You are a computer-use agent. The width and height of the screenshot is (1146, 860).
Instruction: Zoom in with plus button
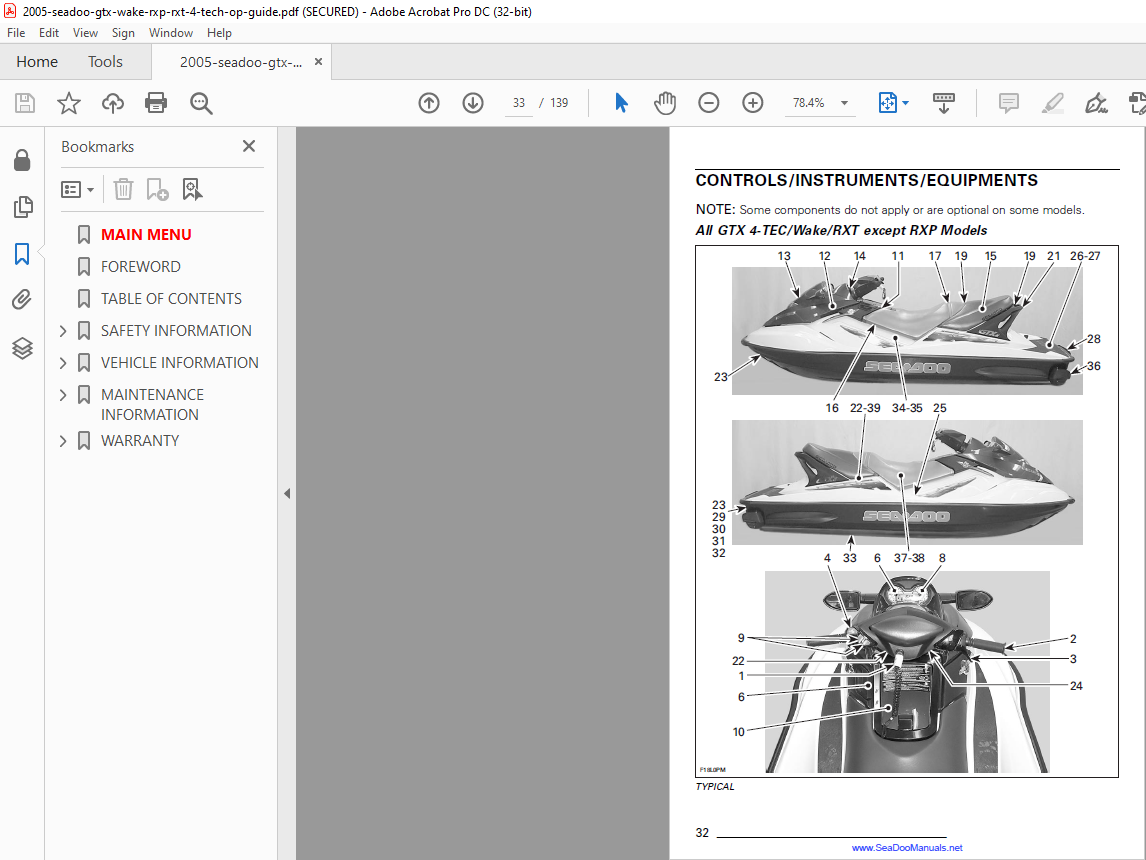[752, 103]
